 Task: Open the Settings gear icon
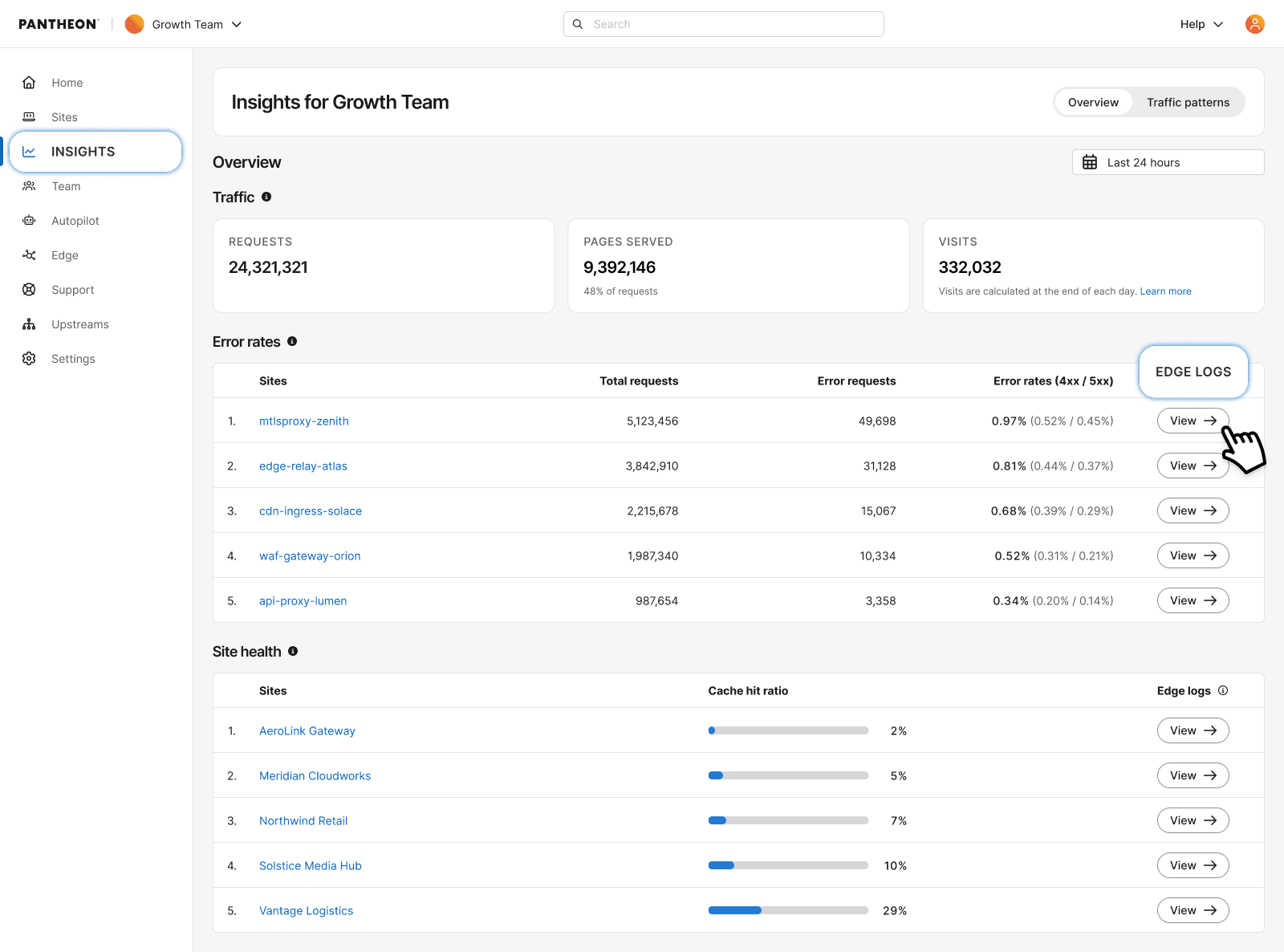[x=29, y=359]
